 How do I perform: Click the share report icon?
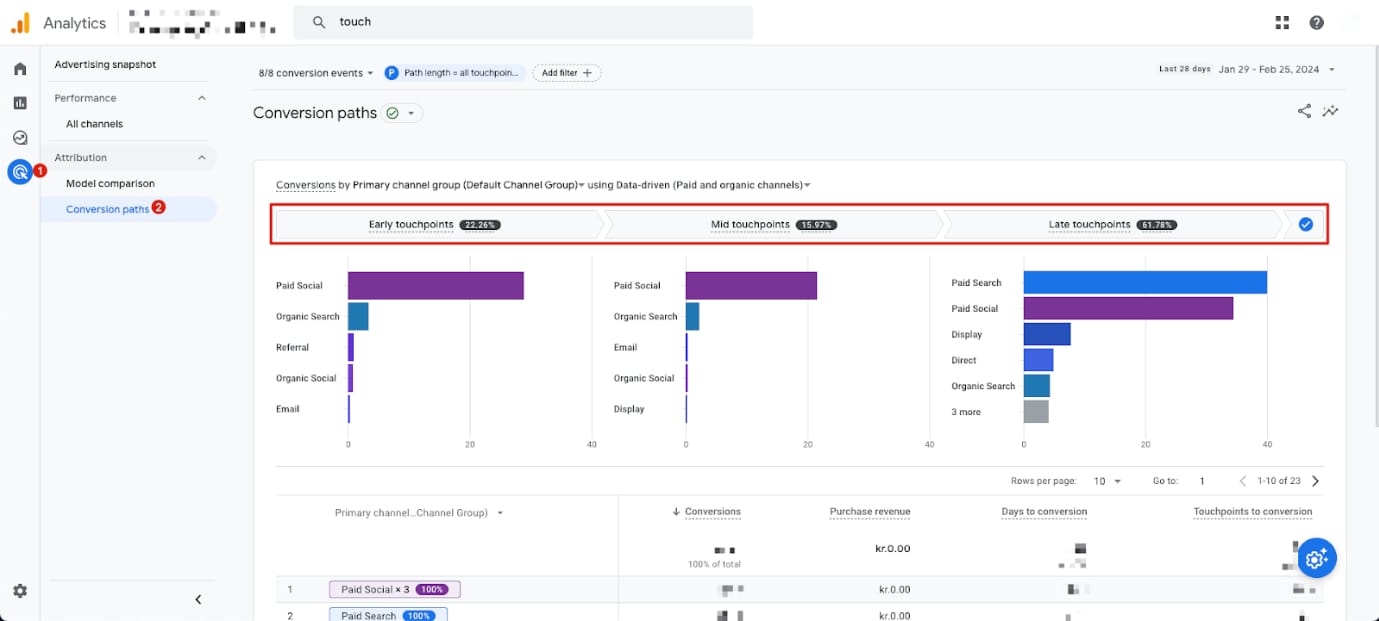(1304, 111)
